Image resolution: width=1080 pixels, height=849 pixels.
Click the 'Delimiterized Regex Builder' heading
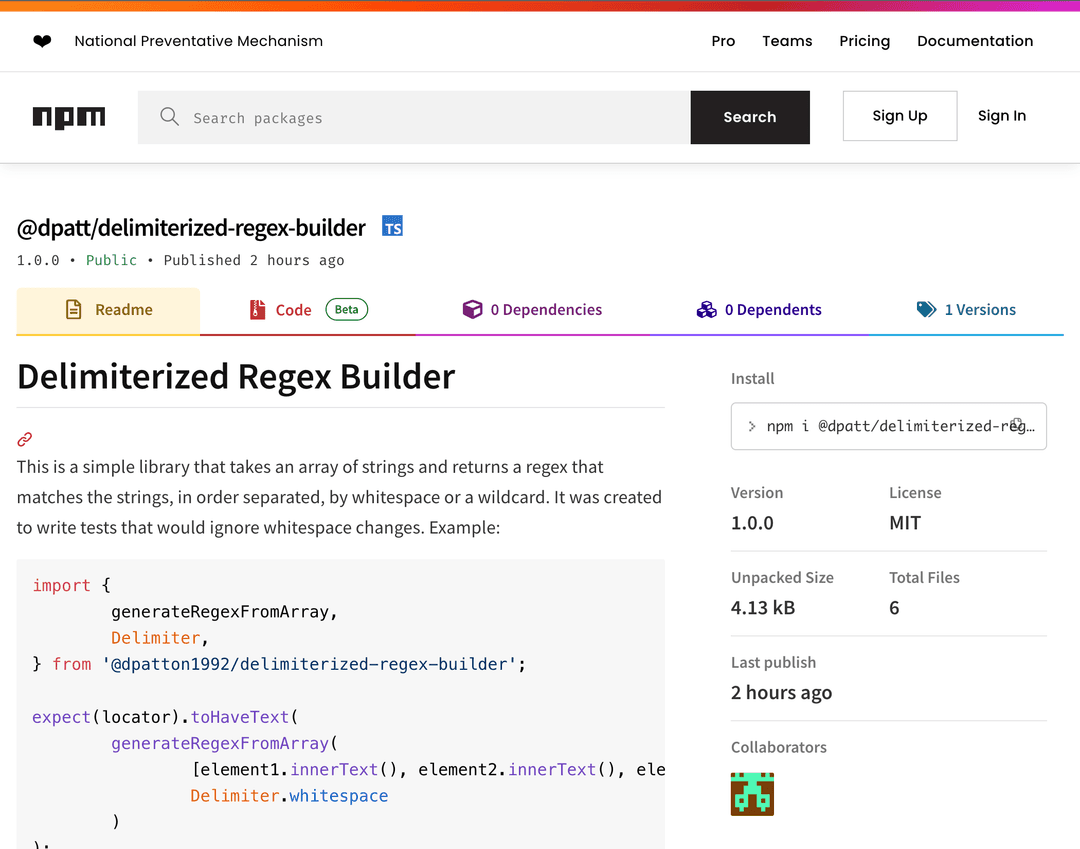point(236,377)
